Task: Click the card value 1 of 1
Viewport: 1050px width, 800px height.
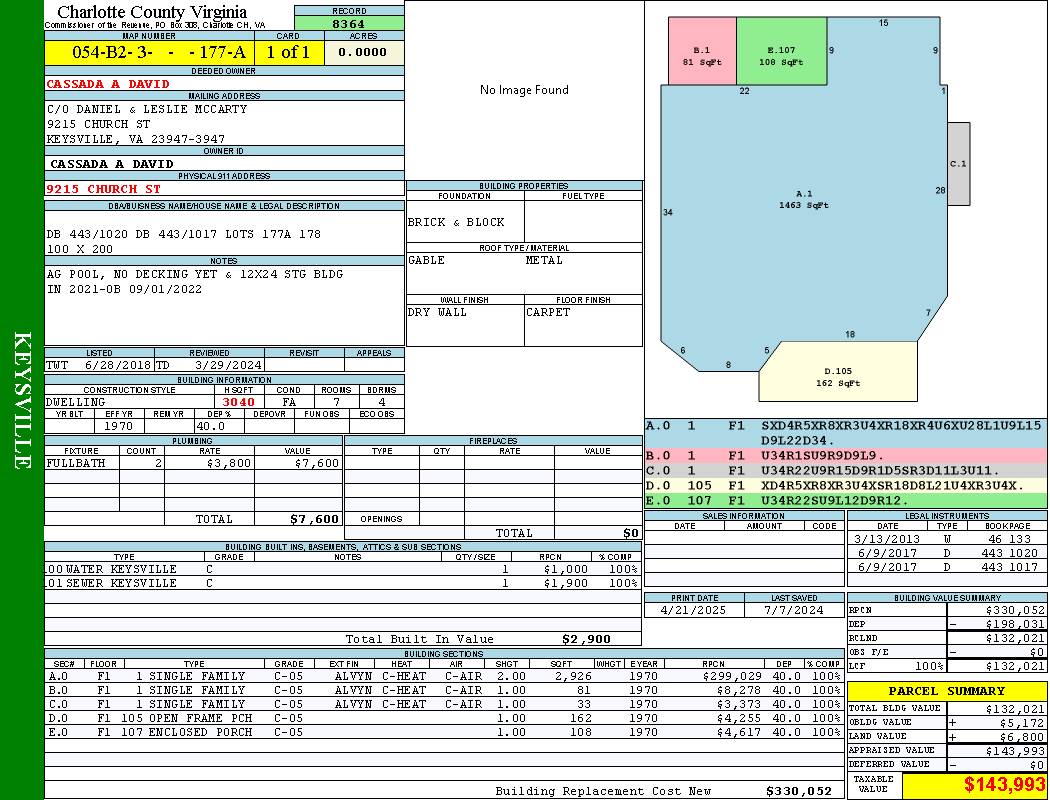Action: (289, 52)
